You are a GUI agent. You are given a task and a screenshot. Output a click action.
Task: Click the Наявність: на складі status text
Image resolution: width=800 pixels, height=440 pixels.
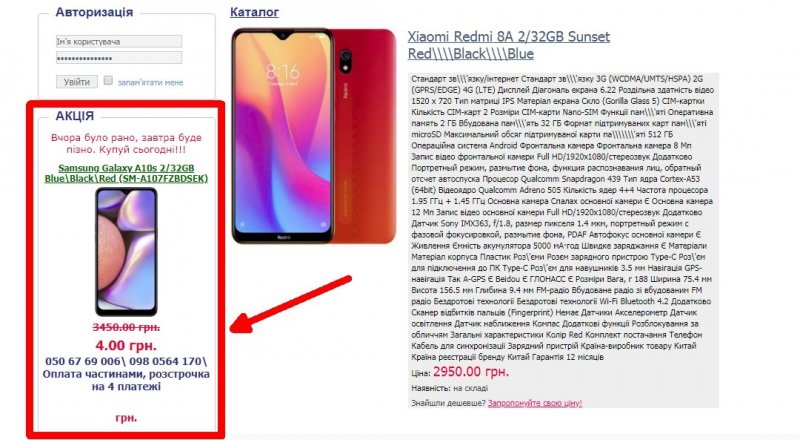point(449,388)
